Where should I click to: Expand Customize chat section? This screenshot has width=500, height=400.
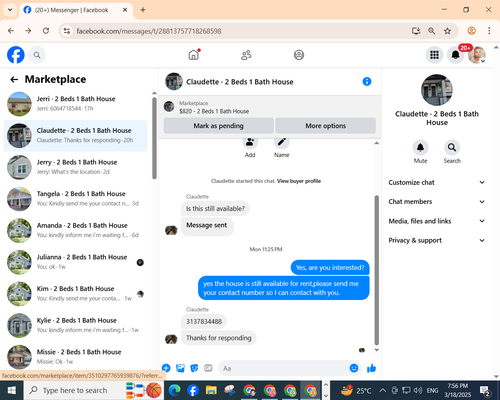436,182
